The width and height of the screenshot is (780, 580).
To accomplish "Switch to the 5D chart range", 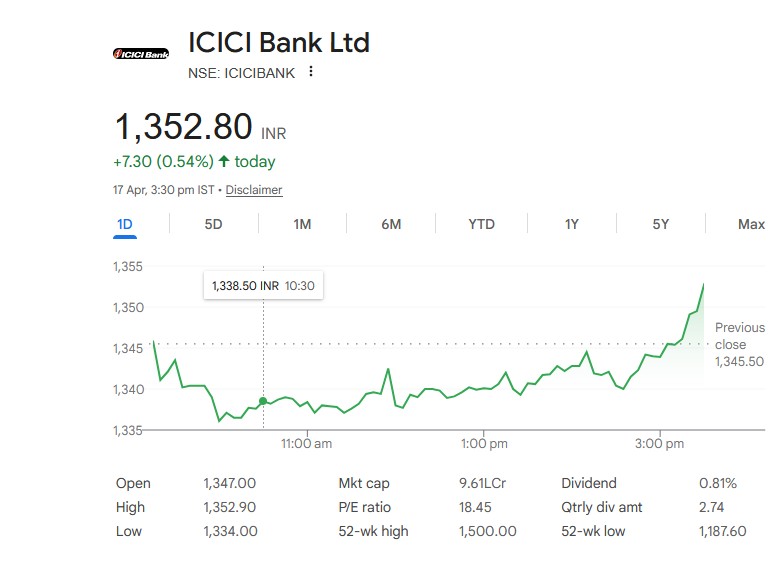I will [213, 224].
